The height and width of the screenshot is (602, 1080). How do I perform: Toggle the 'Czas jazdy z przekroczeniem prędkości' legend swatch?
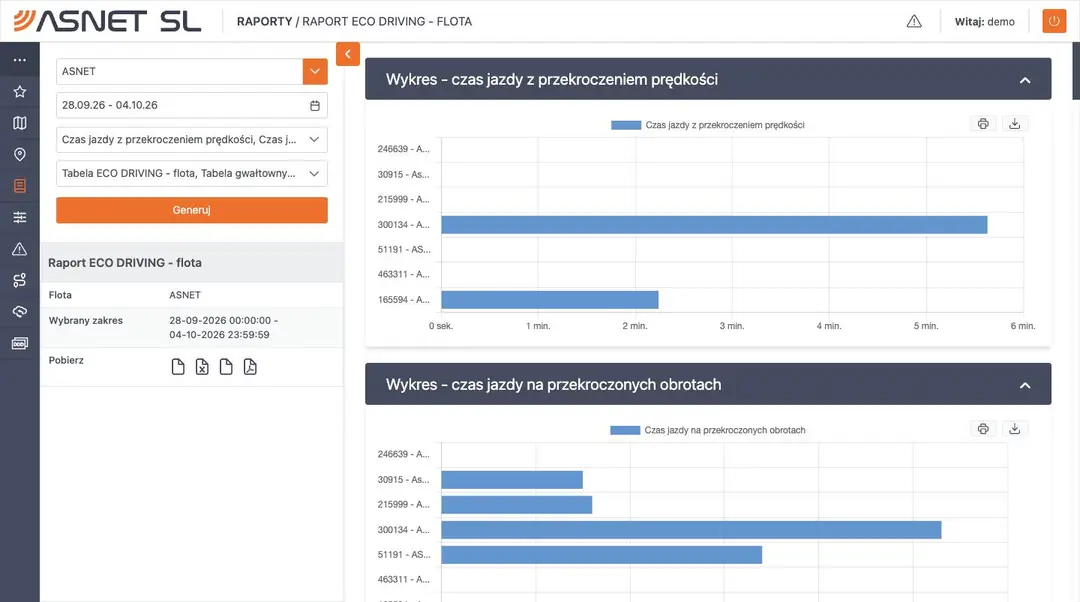626,125
